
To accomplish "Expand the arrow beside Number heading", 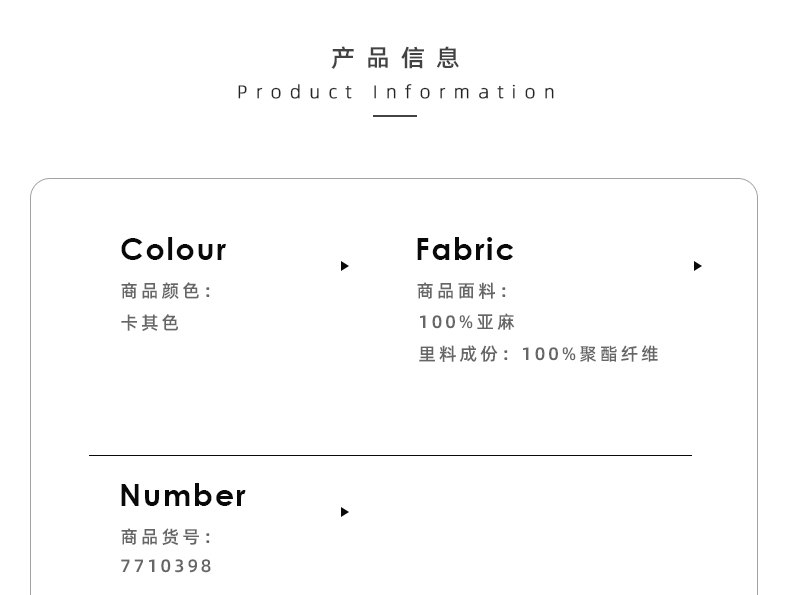I will (x=344, y=512).
